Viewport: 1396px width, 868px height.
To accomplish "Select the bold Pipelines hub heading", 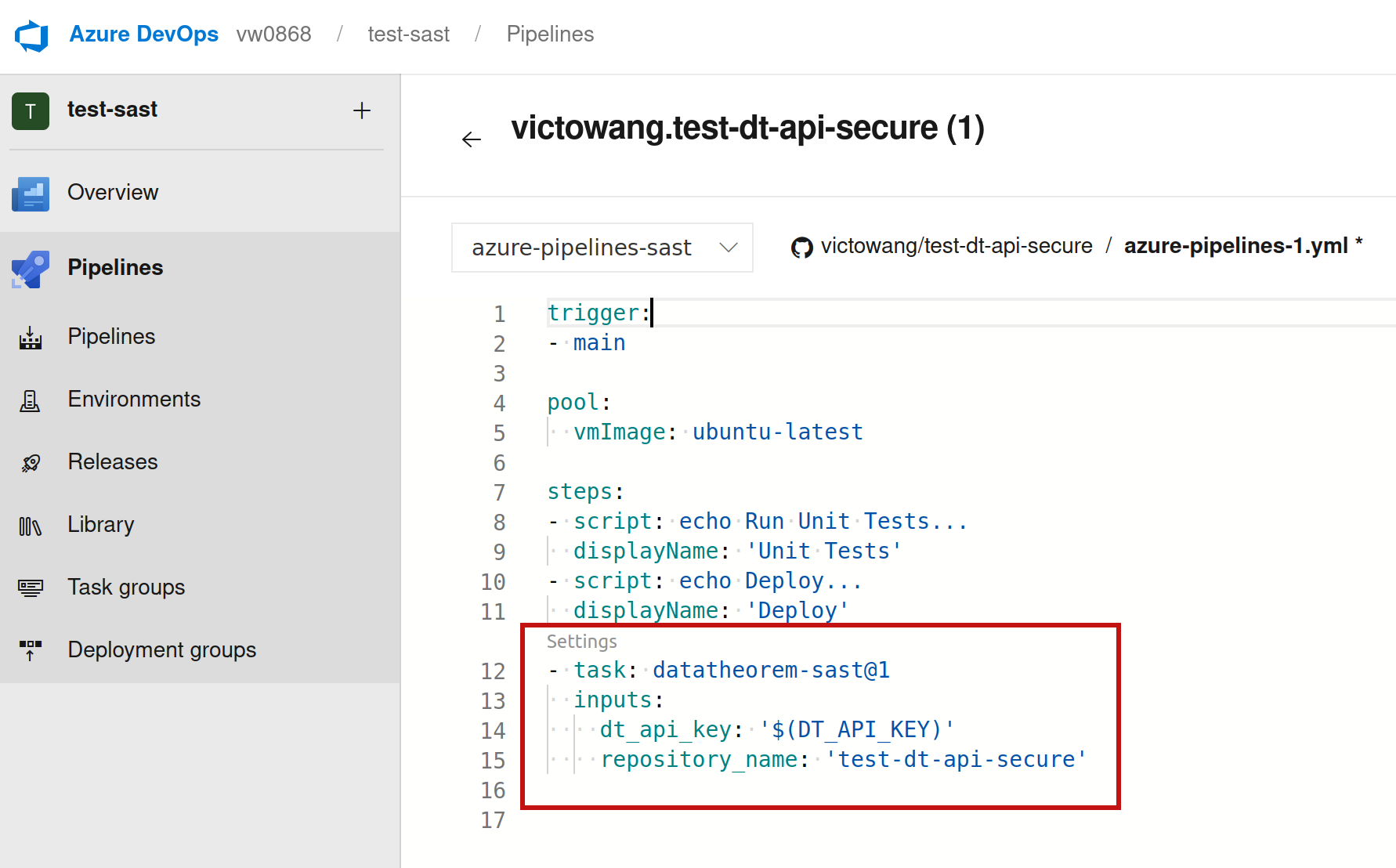I will (115, 268).
